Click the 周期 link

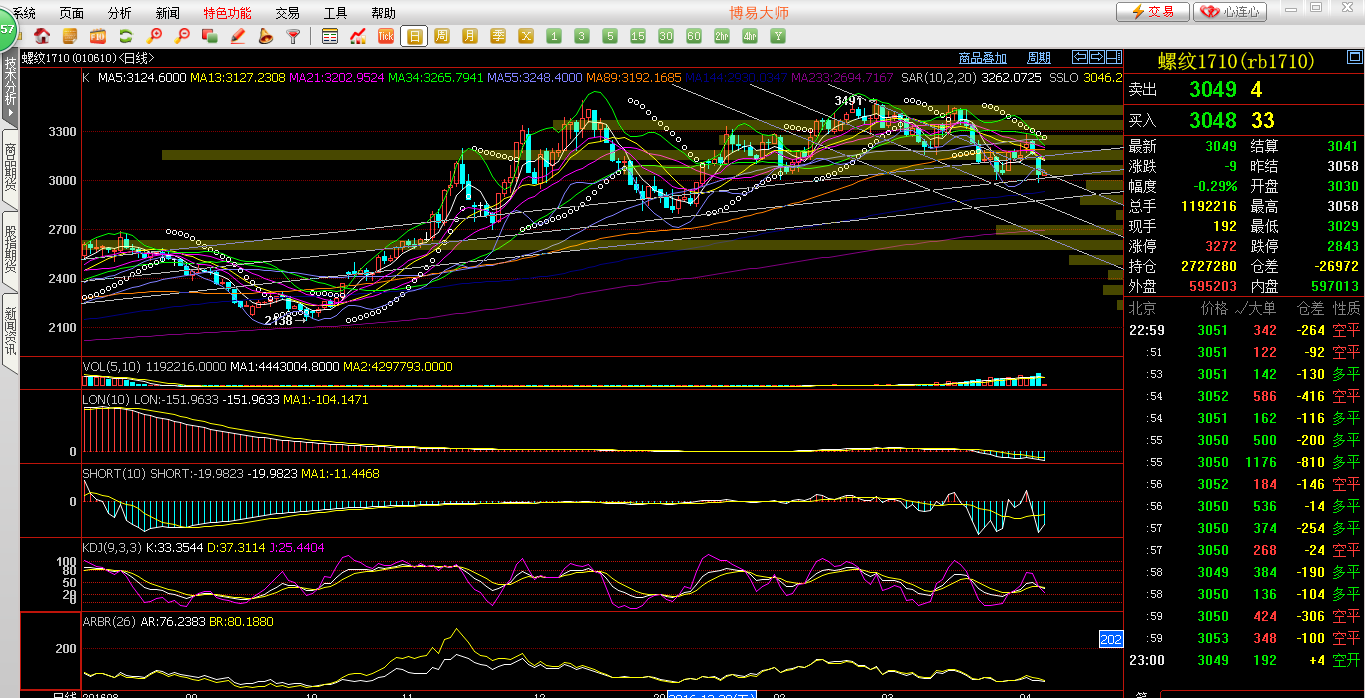[x=1039, y=58]
